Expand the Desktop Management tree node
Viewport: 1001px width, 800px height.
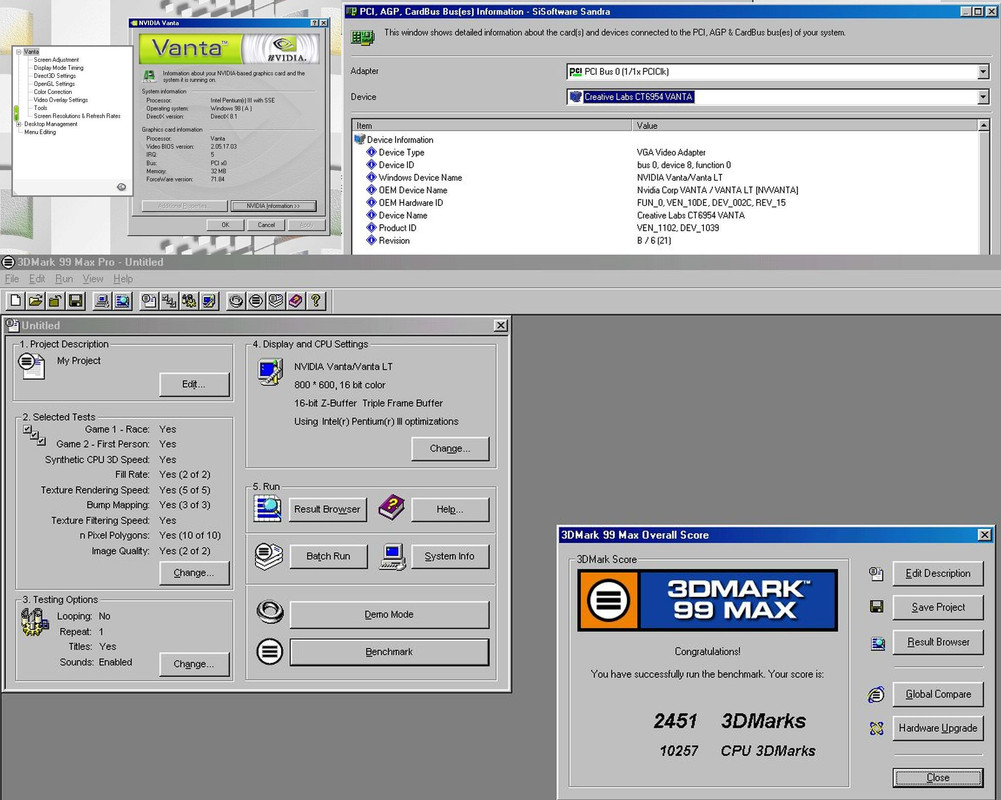pyautogui.click(x=19, y=125)
